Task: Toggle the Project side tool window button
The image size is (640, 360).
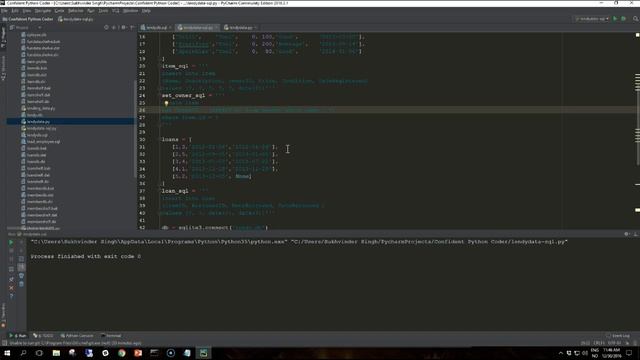Action: click(3, 38)
